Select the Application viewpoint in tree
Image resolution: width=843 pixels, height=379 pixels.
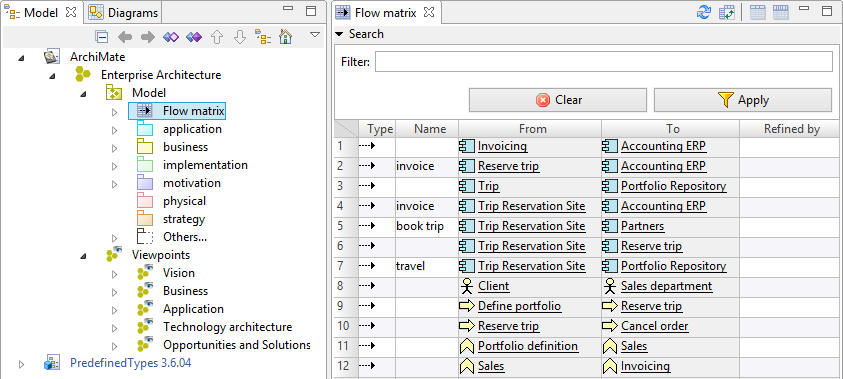pyautogui.click(x=193, y=309)
